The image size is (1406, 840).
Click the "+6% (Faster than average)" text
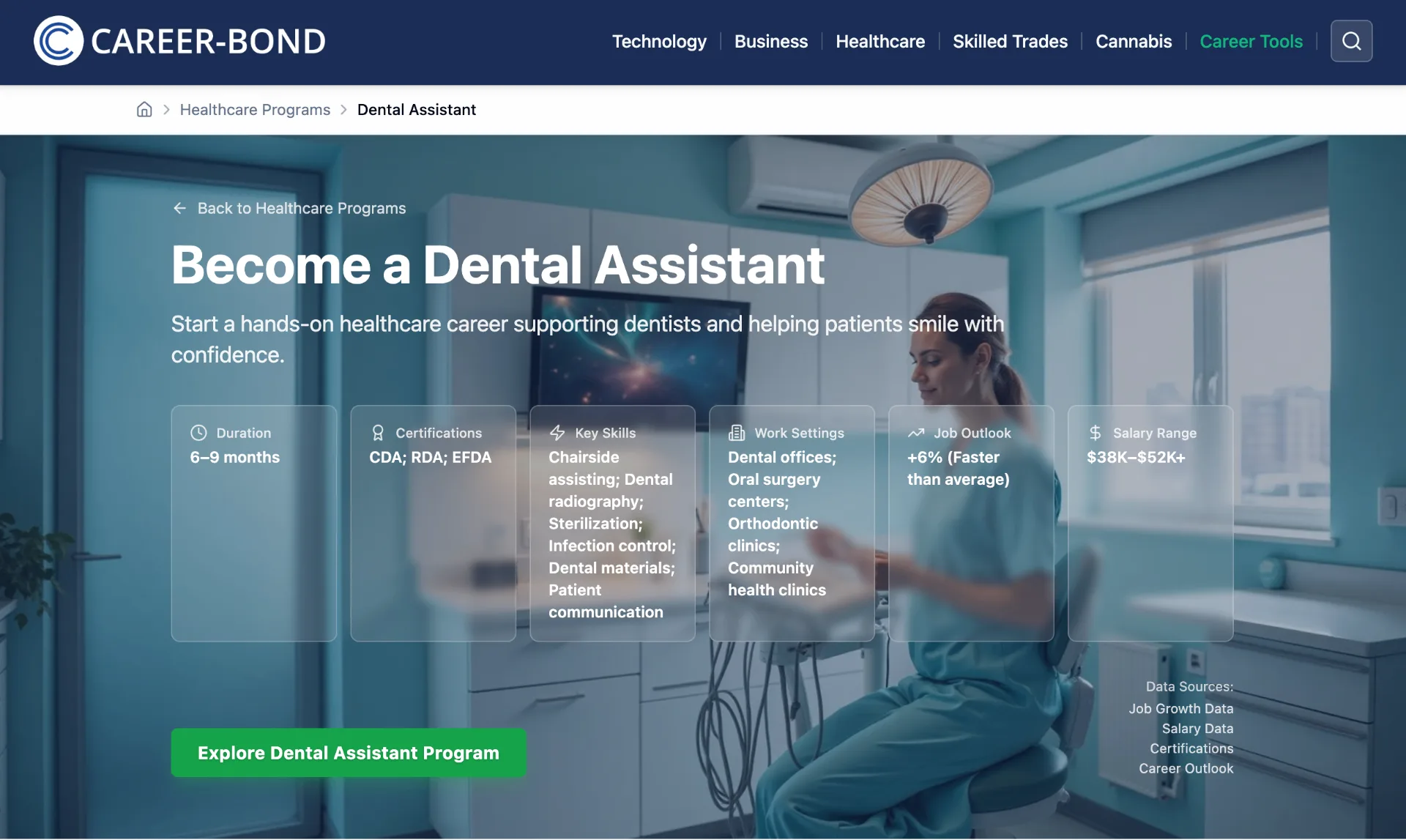pos(958,468)
